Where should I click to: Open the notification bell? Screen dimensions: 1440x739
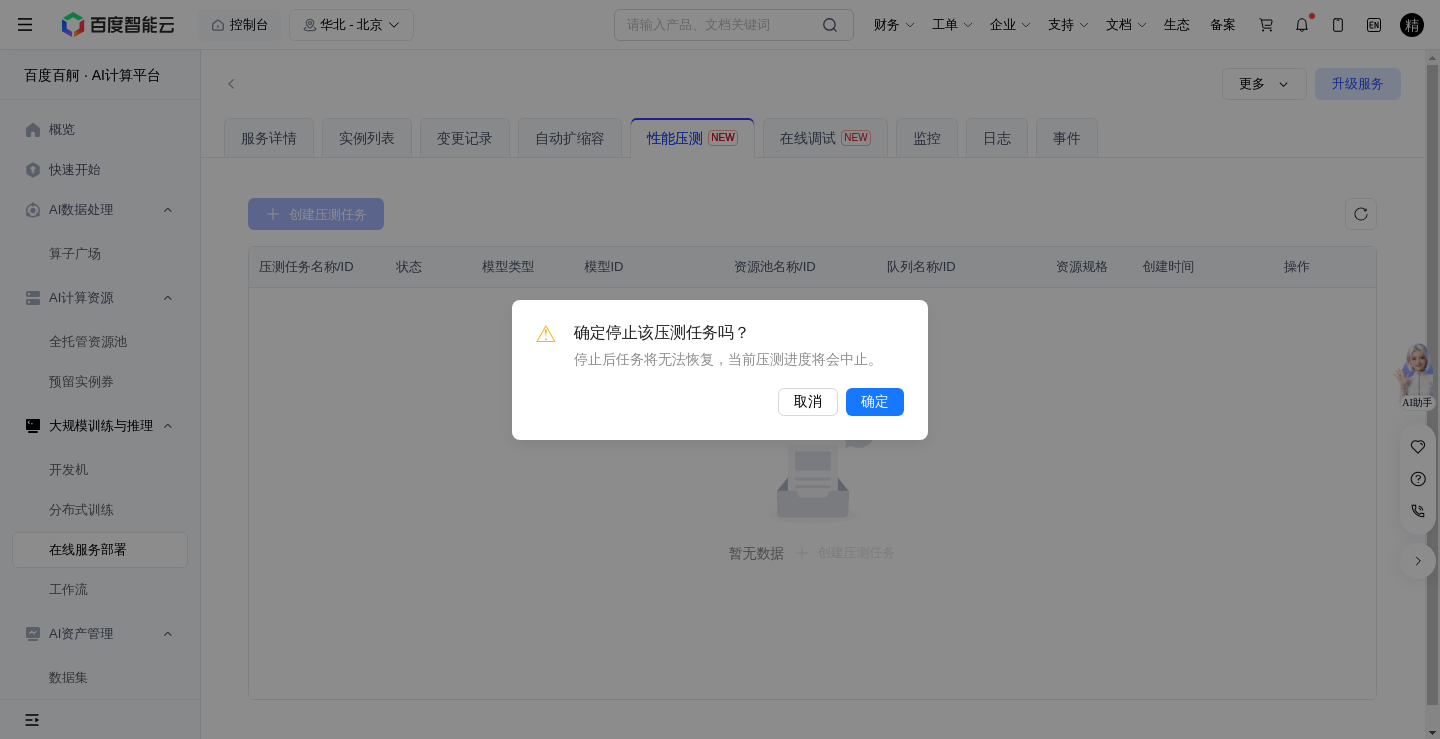1302,25
